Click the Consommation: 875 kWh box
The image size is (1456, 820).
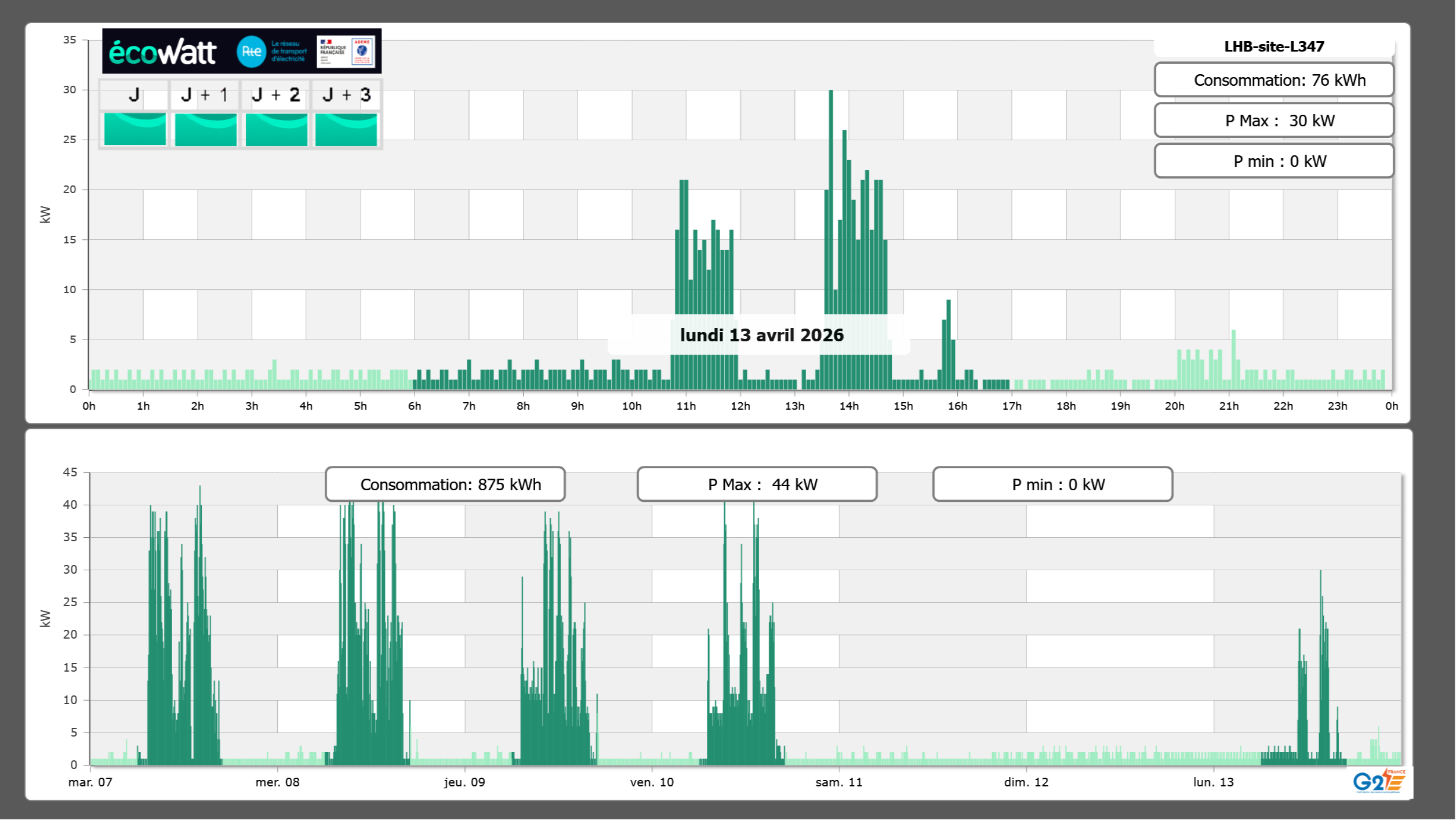click(x=445, y=484)
